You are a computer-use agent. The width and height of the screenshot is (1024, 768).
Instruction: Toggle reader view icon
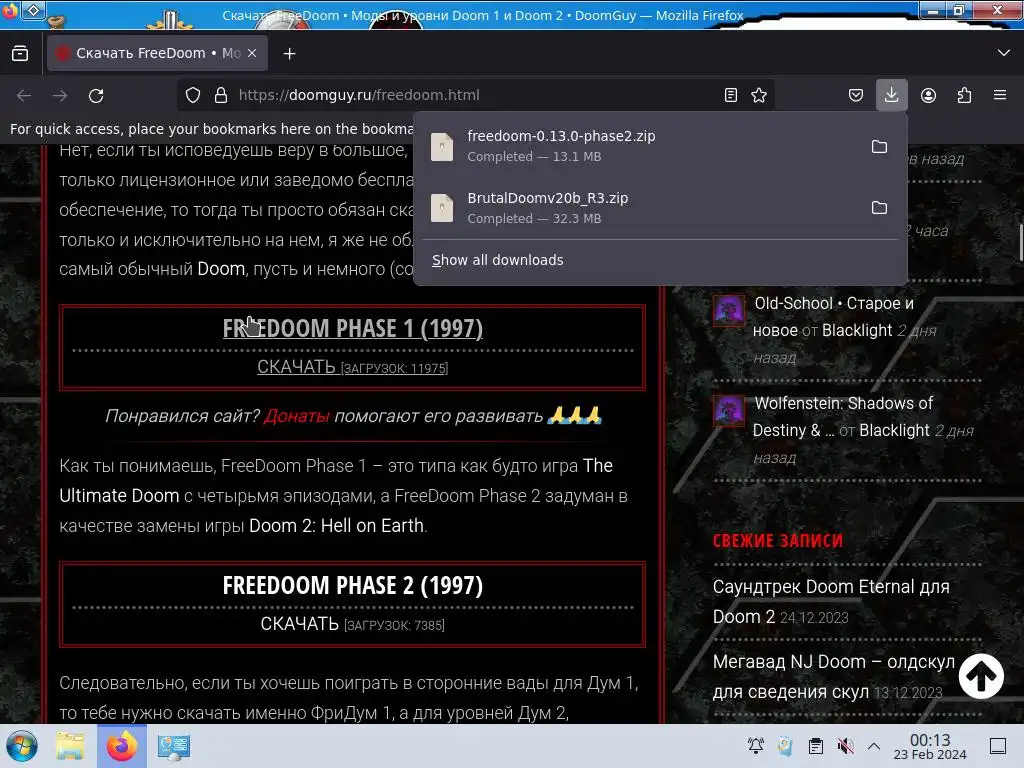tap(731, 95)
